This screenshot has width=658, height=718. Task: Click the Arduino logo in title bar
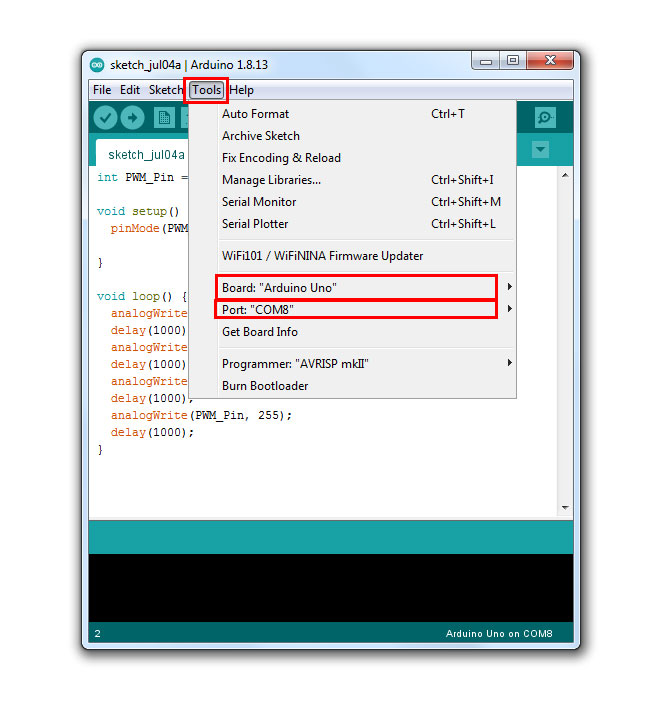pyautogui.click(x=97, y=65)
